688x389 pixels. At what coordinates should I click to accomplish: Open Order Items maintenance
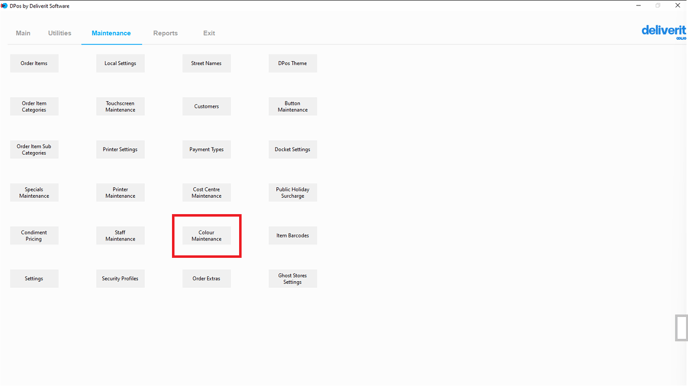click(x=34, y=63)
